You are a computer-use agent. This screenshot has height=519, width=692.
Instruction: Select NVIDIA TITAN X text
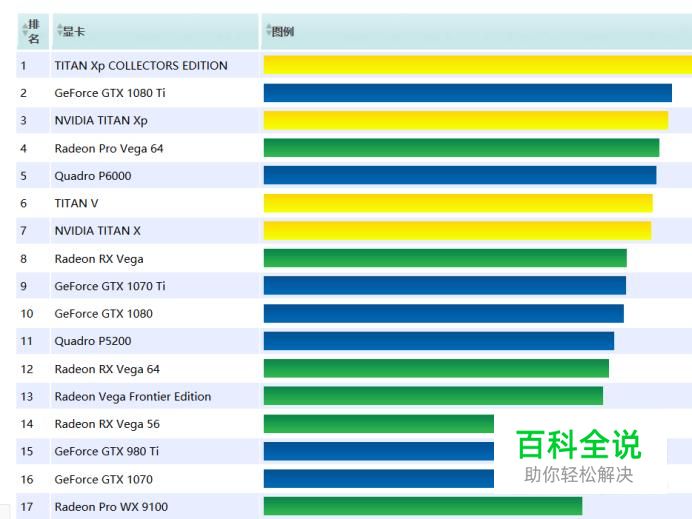(x=98, y=231)
